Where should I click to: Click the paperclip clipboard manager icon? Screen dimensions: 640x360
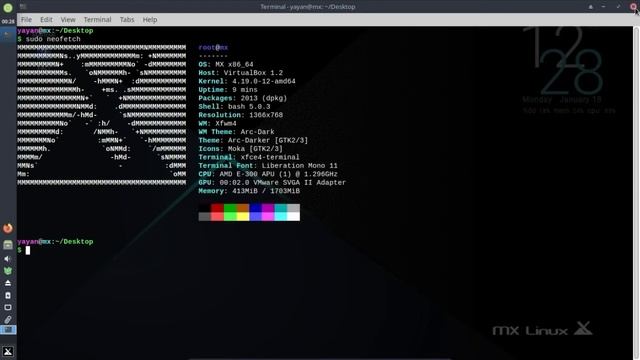(x=8, y=320)
